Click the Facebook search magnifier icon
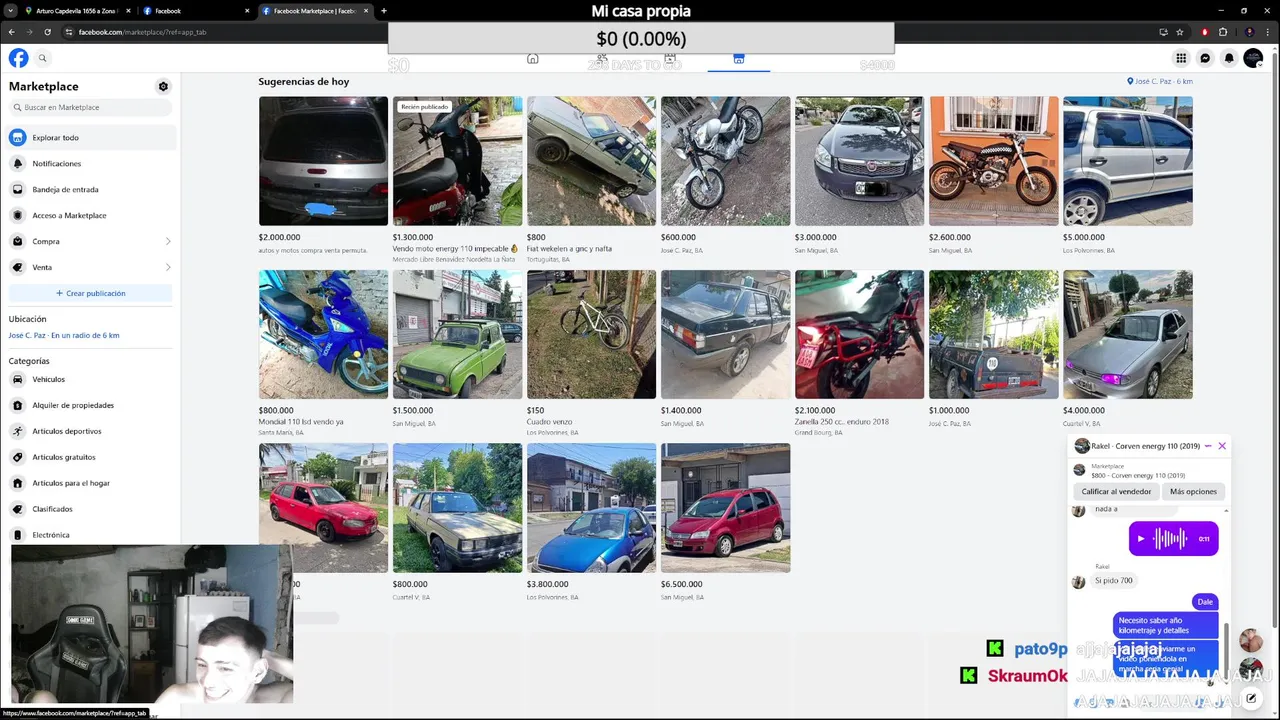Image resolution: width=1280 pixels, height=720 pixels. pos(42,58)
